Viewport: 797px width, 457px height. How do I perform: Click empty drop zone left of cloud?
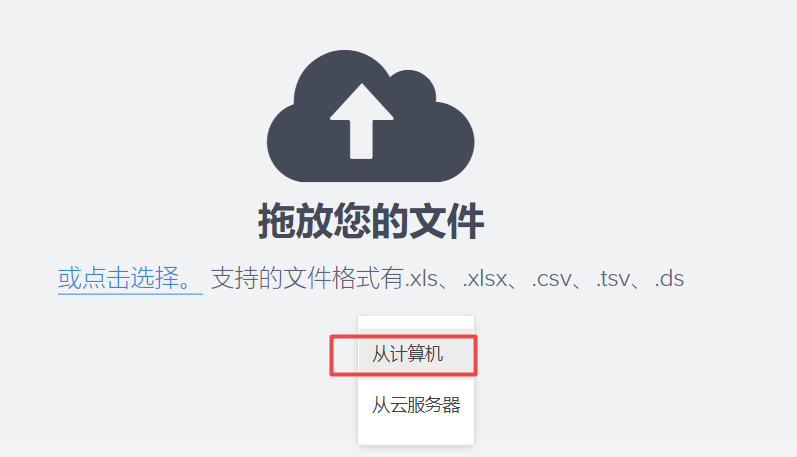click(132, 117)
